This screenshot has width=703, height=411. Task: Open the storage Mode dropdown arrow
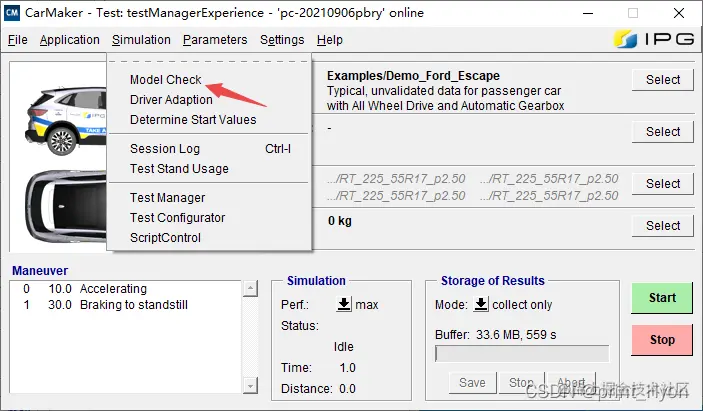481,304
